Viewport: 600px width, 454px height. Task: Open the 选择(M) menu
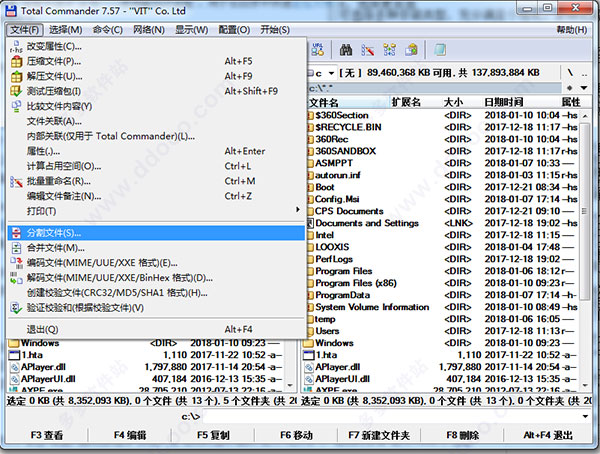[65, 29]
